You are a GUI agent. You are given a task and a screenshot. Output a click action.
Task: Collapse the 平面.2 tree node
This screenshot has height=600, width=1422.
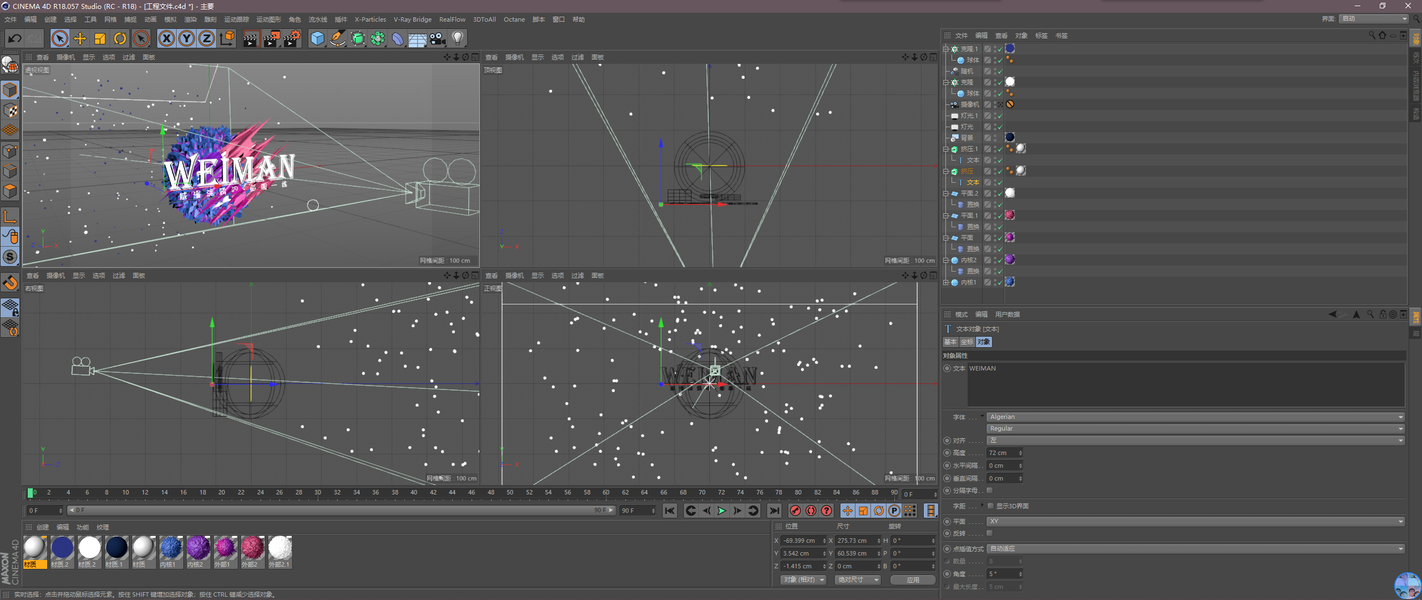coord(946,194)
